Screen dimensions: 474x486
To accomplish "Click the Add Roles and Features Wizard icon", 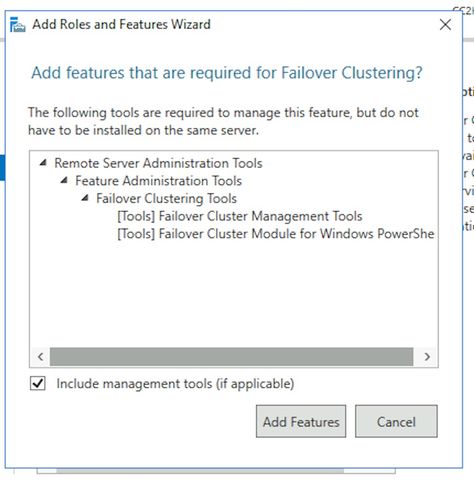I will coord(18,25).
